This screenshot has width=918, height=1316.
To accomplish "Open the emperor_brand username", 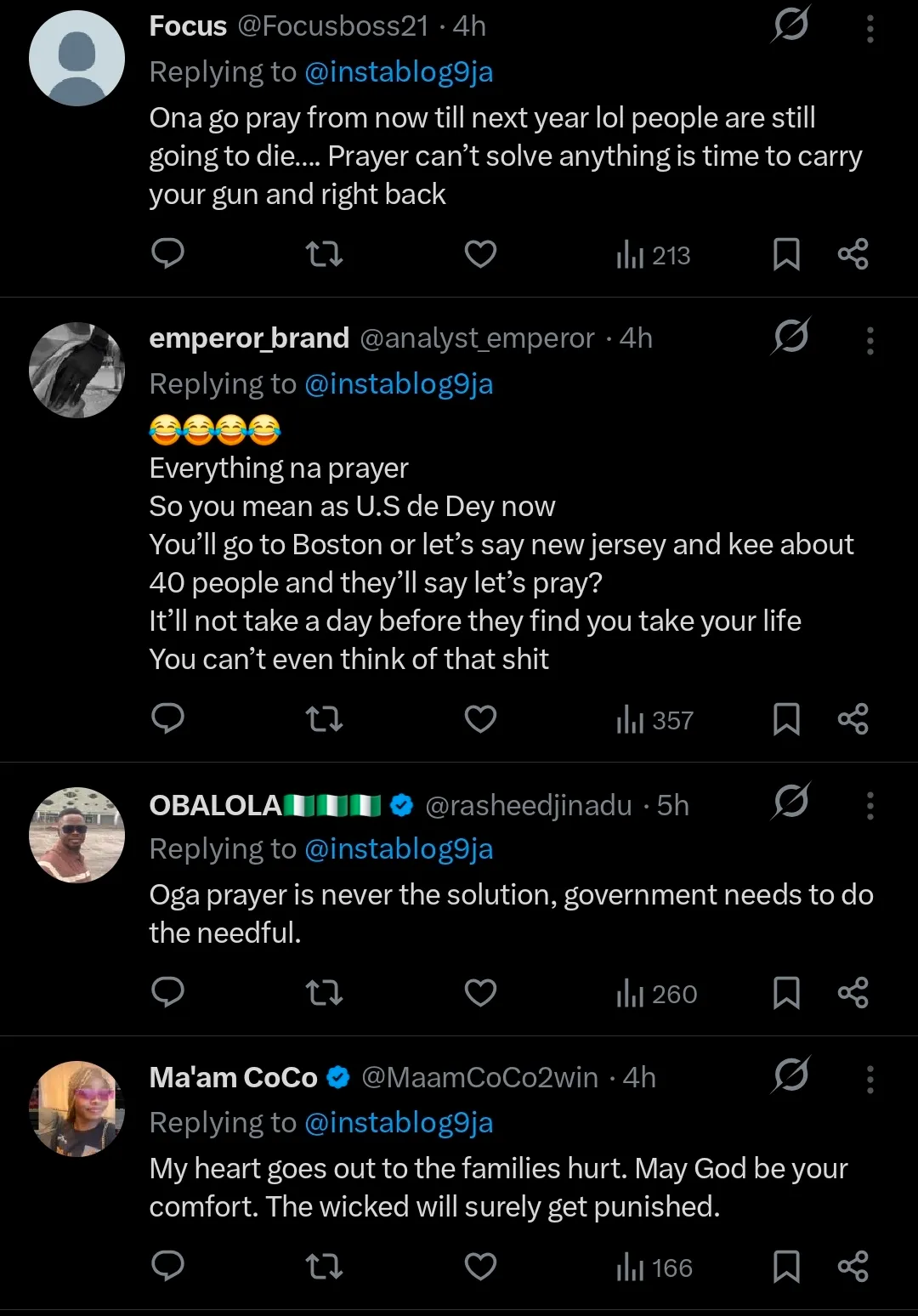I will (x=249, y=338).
